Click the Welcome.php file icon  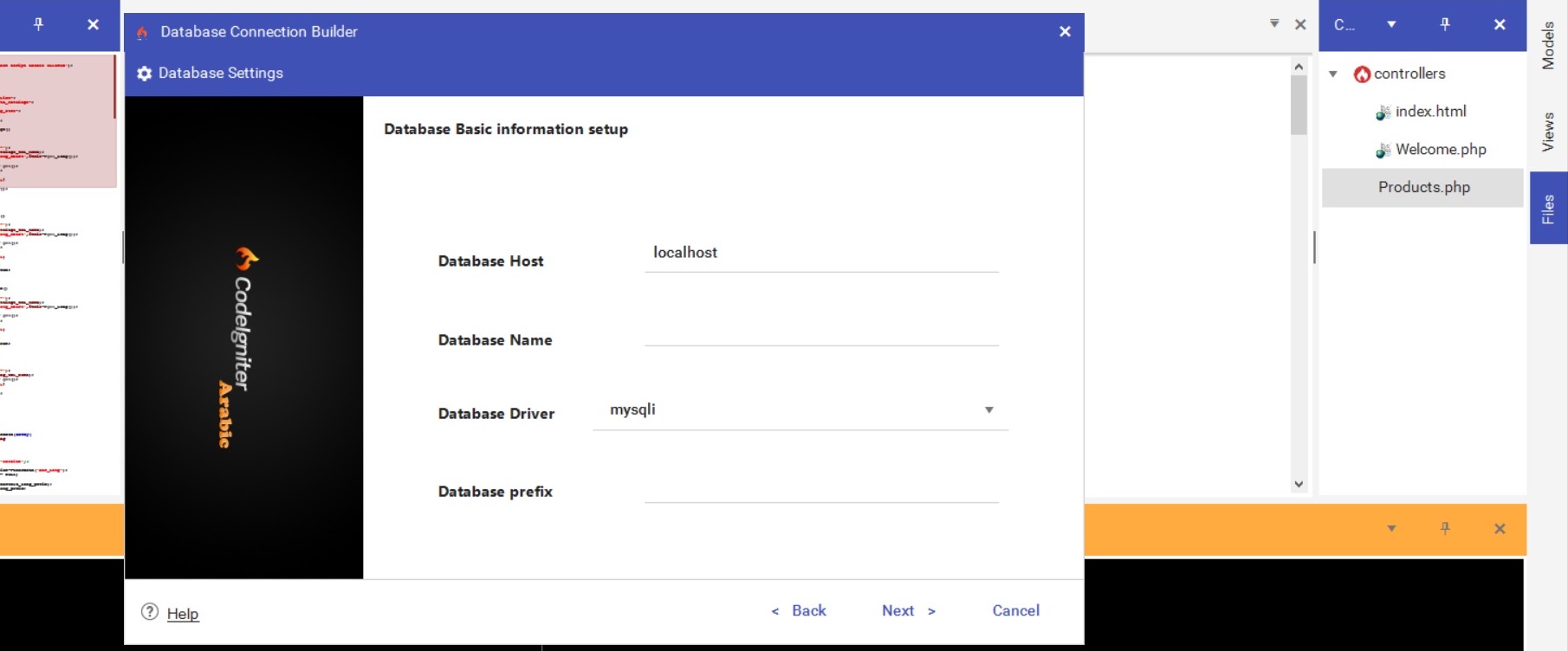(1383, 151)
